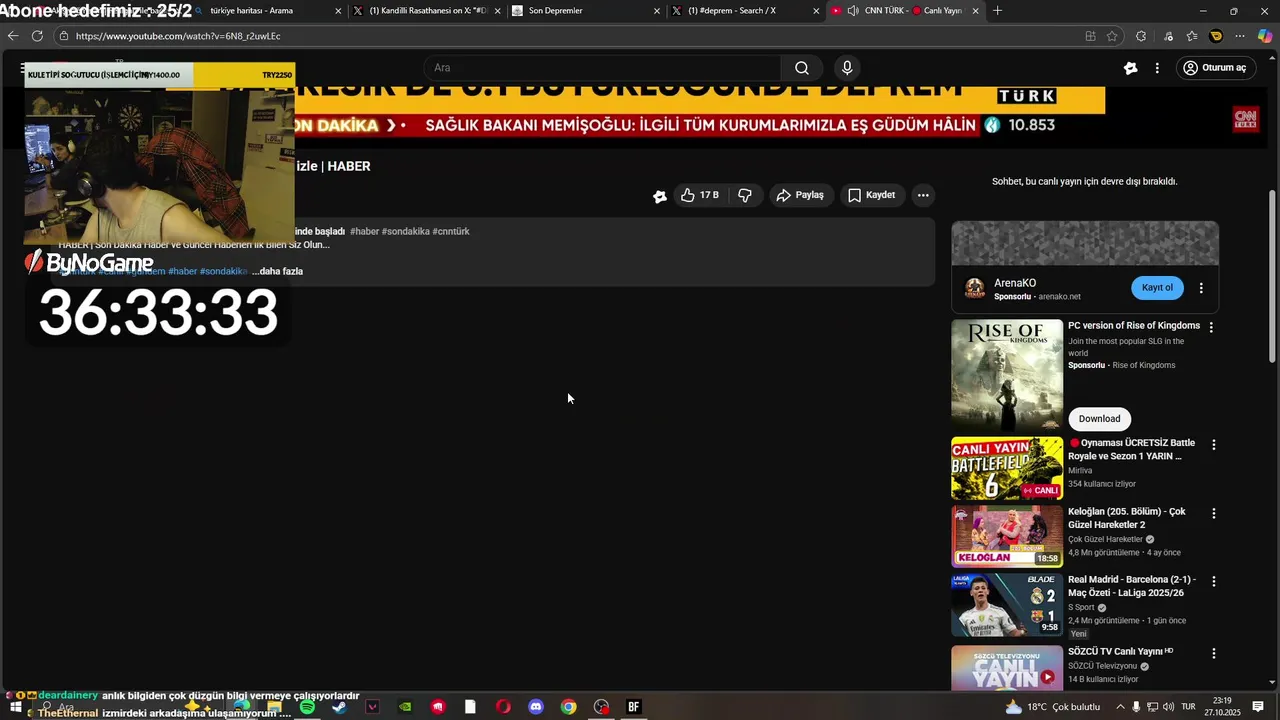Open Google Chrome from the taskbar
1280x720 pixels.
[x=568, y=707]
